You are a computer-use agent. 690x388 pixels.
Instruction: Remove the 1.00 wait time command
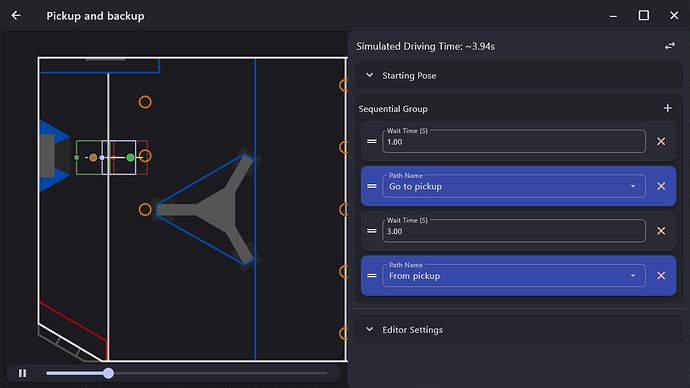[661, 142]
